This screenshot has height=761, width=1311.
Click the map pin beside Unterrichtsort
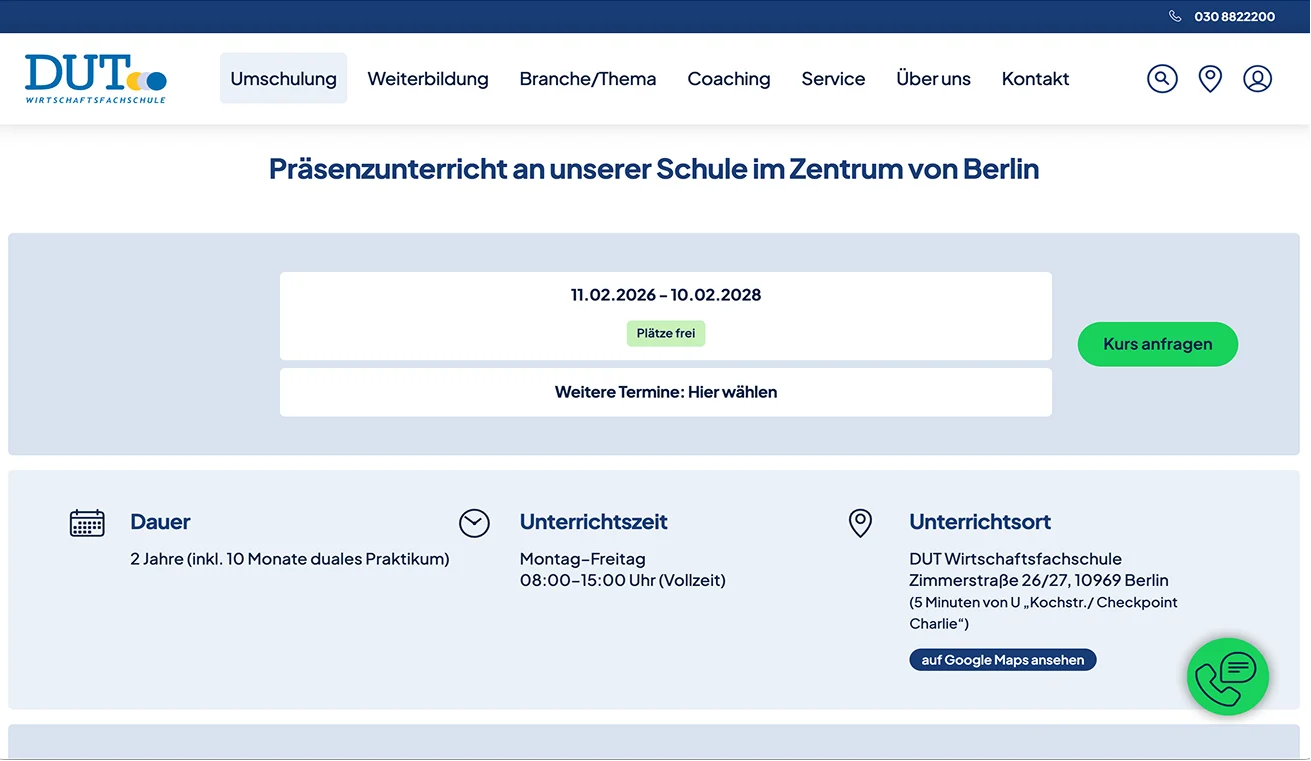[860, 522]
